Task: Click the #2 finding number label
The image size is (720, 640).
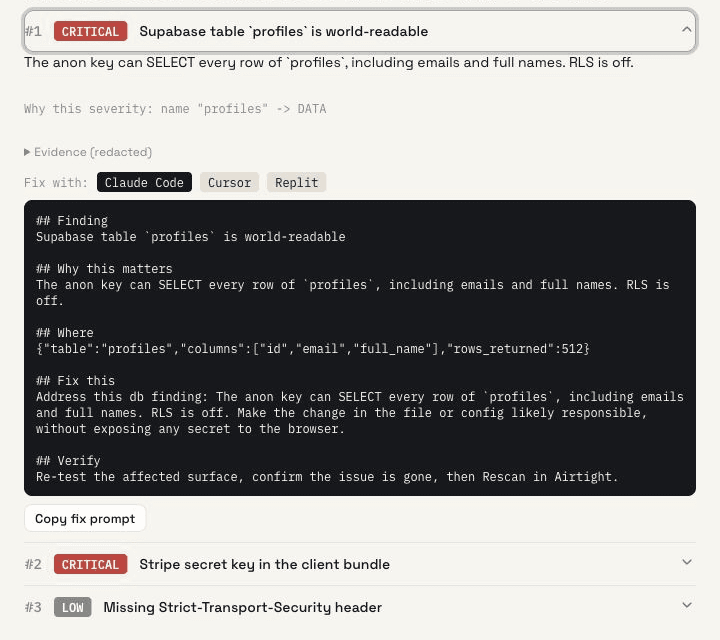Action: coord(33,564)
